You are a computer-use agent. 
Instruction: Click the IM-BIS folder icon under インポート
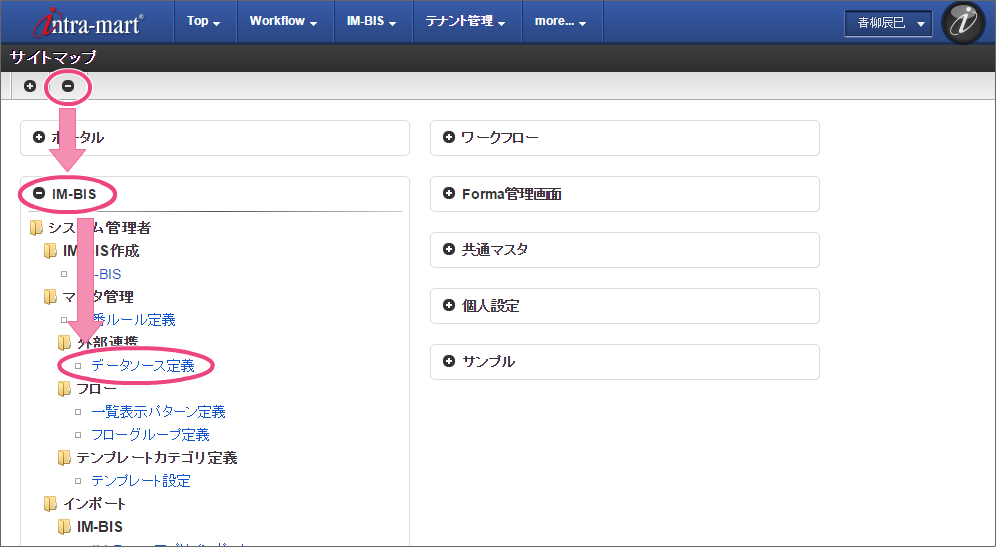64,527
